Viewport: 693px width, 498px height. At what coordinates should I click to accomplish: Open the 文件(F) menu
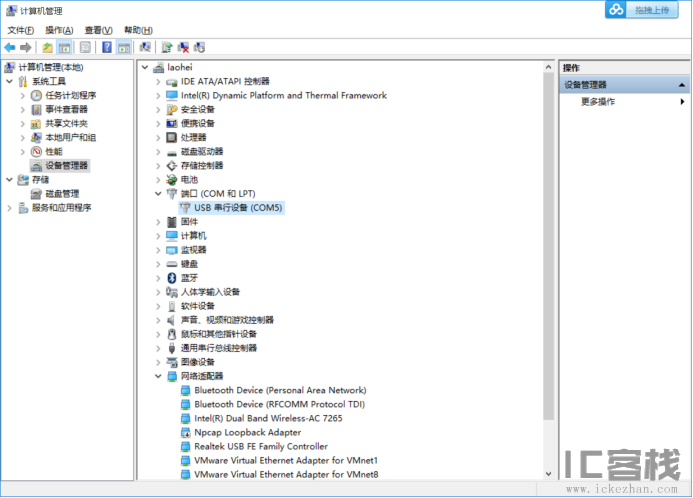point(21,30)
